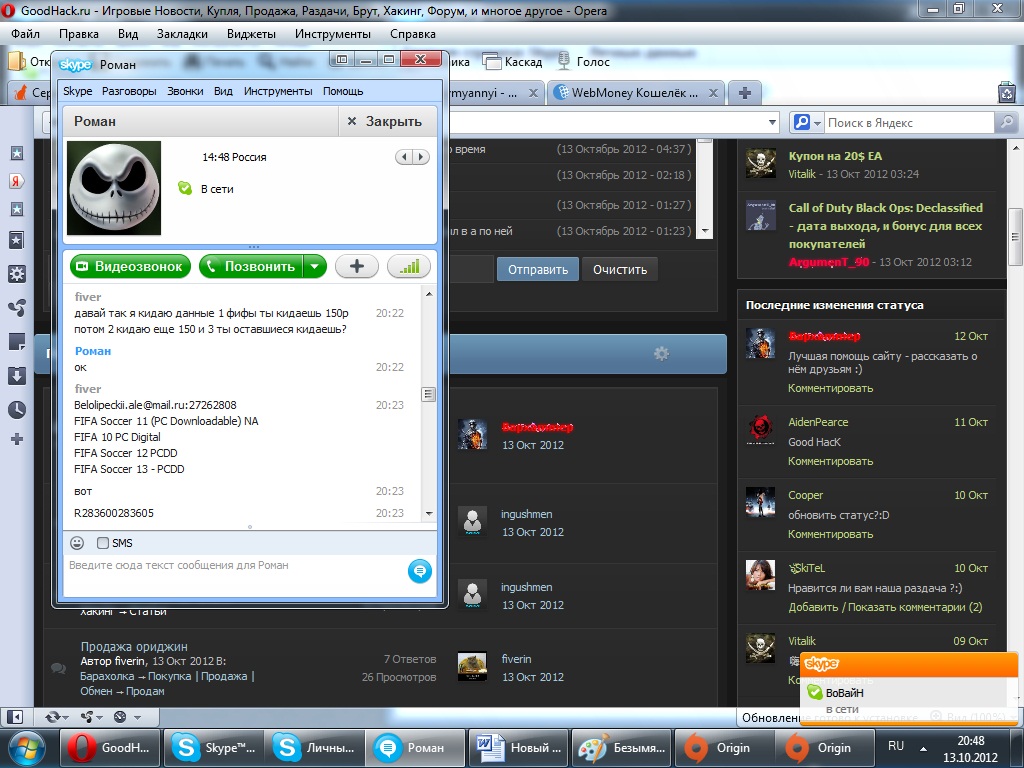
Task: Open fiverin user profile link
Action: coord(516,659)
